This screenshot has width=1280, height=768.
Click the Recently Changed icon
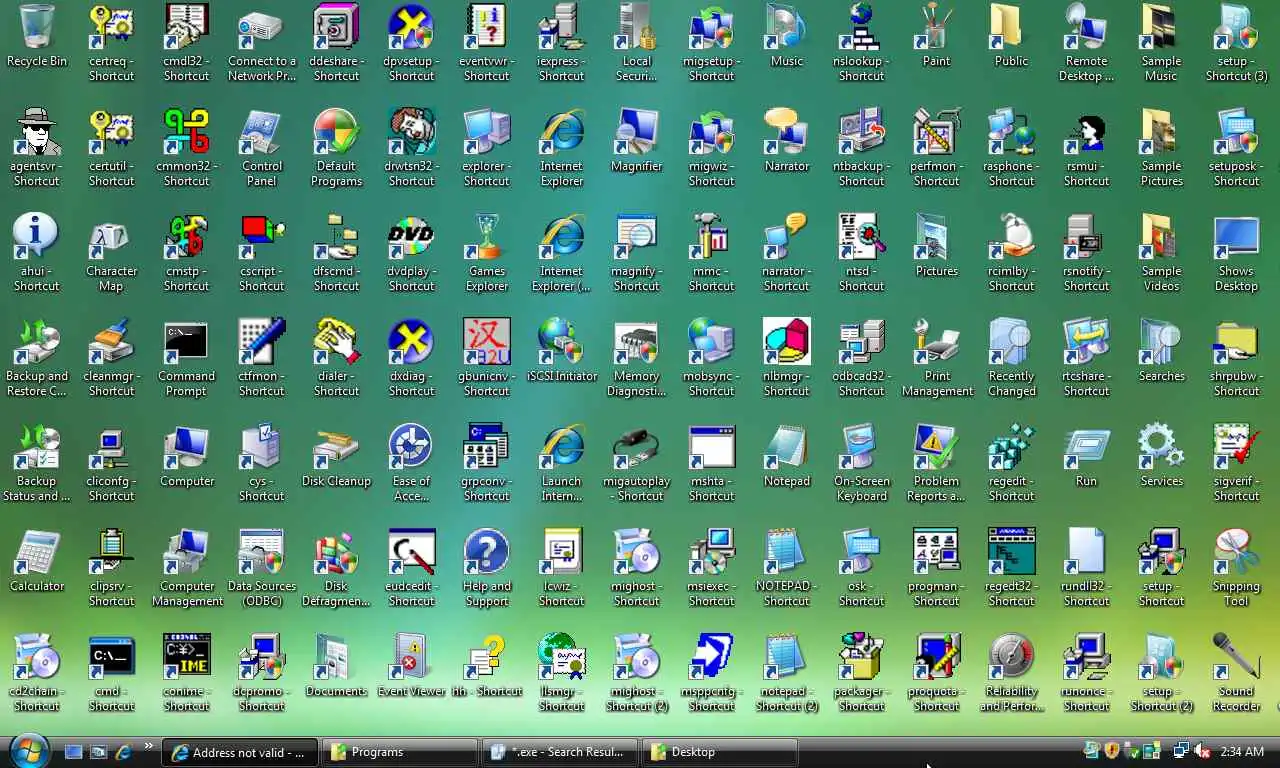(x=1012, y=342)
